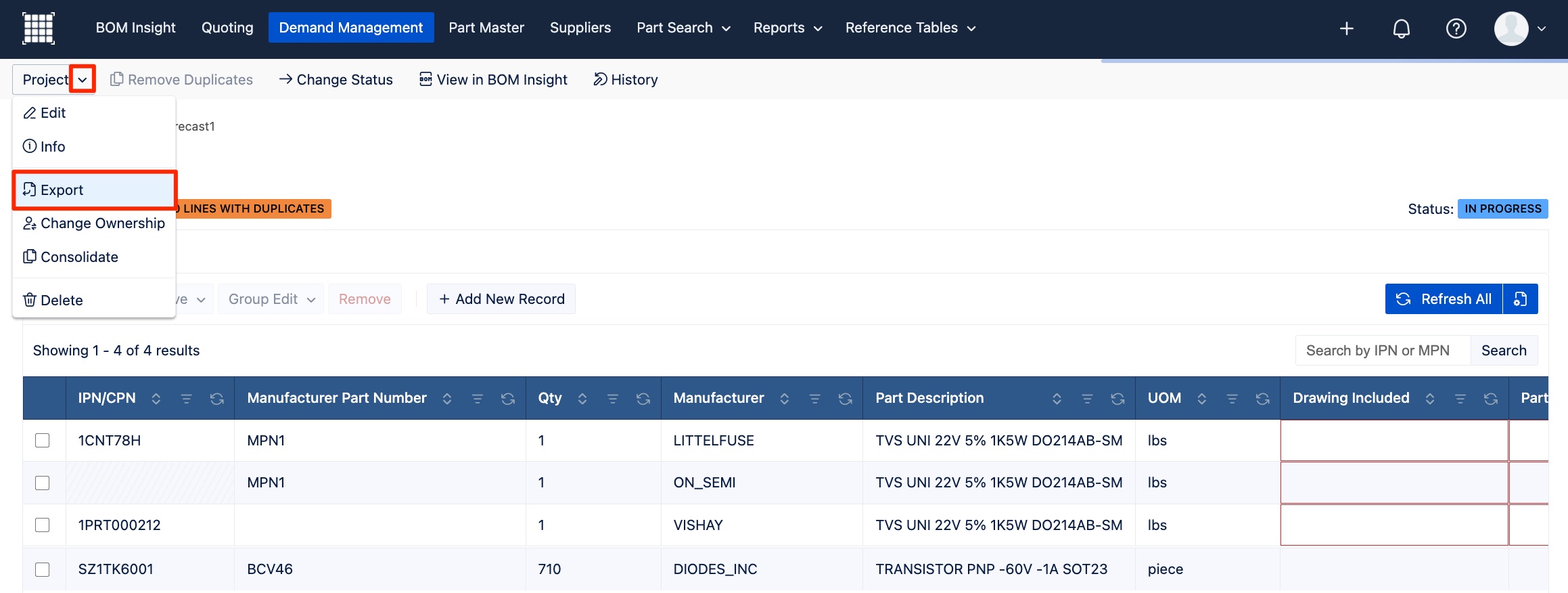Filter the IPN/CPN column
This screenshot has height=593, width=1568.
(x=186, y=399)
